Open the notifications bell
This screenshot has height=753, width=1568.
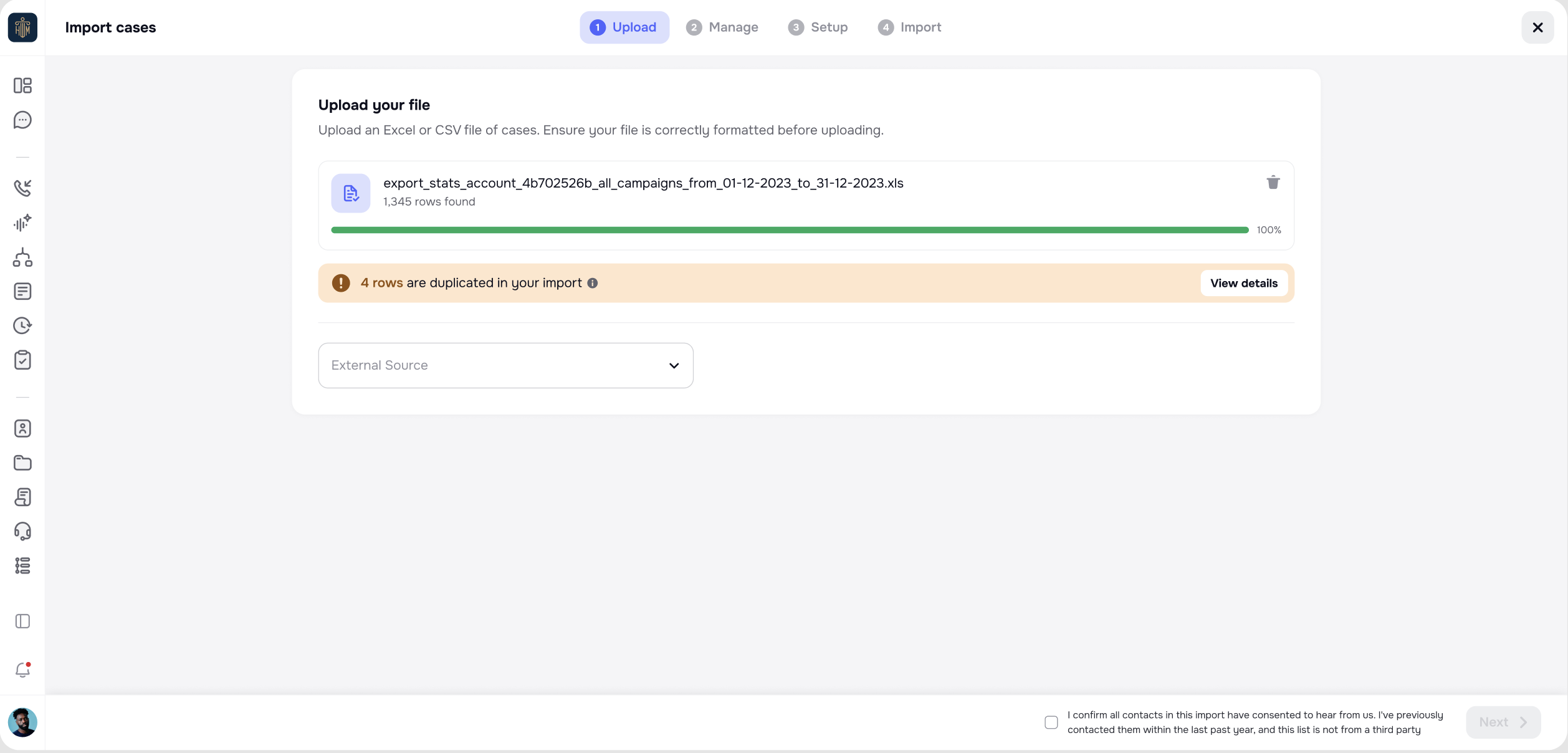click(x=22, y=669)
